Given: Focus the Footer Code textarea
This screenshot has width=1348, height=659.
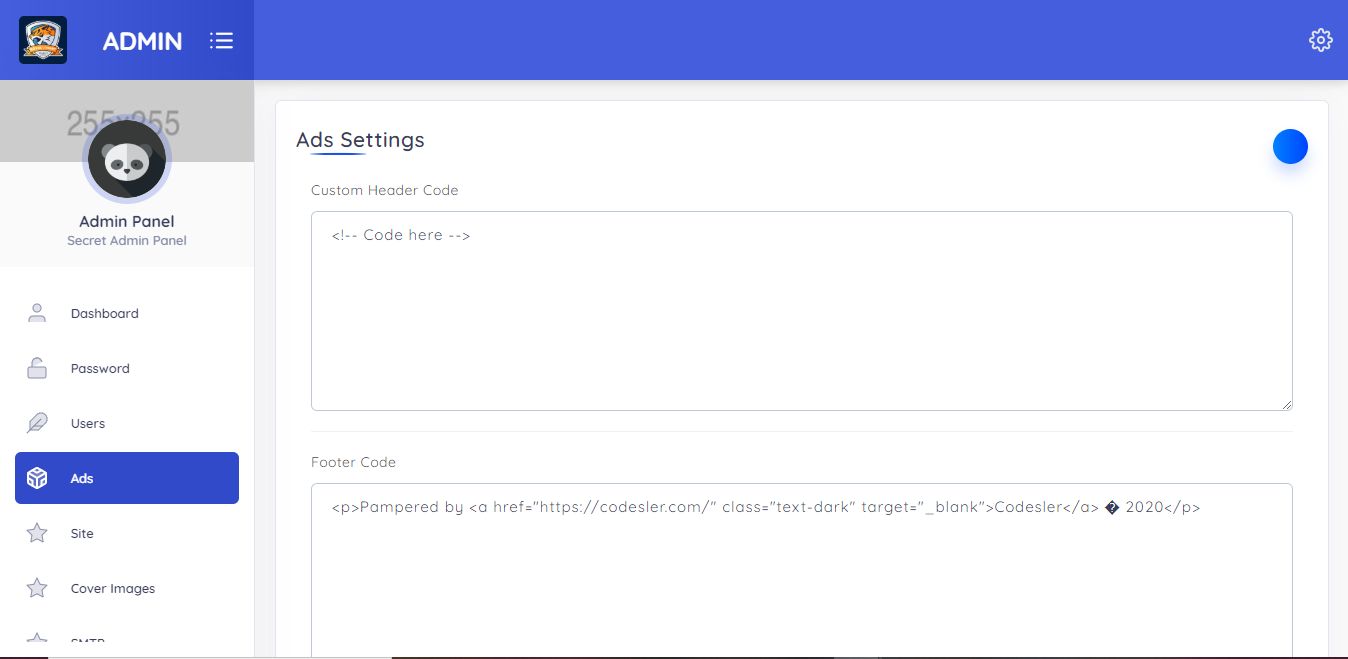Looking at the screenshot, I should pos(801,570).
